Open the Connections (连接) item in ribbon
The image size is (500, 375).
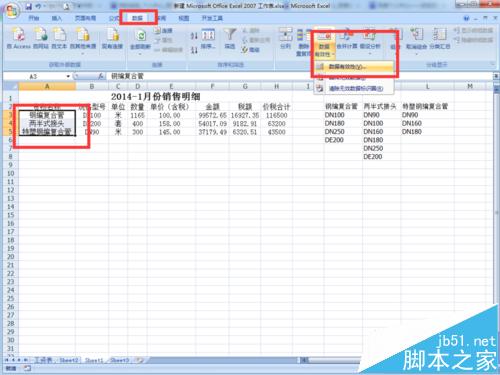(164, 31)
